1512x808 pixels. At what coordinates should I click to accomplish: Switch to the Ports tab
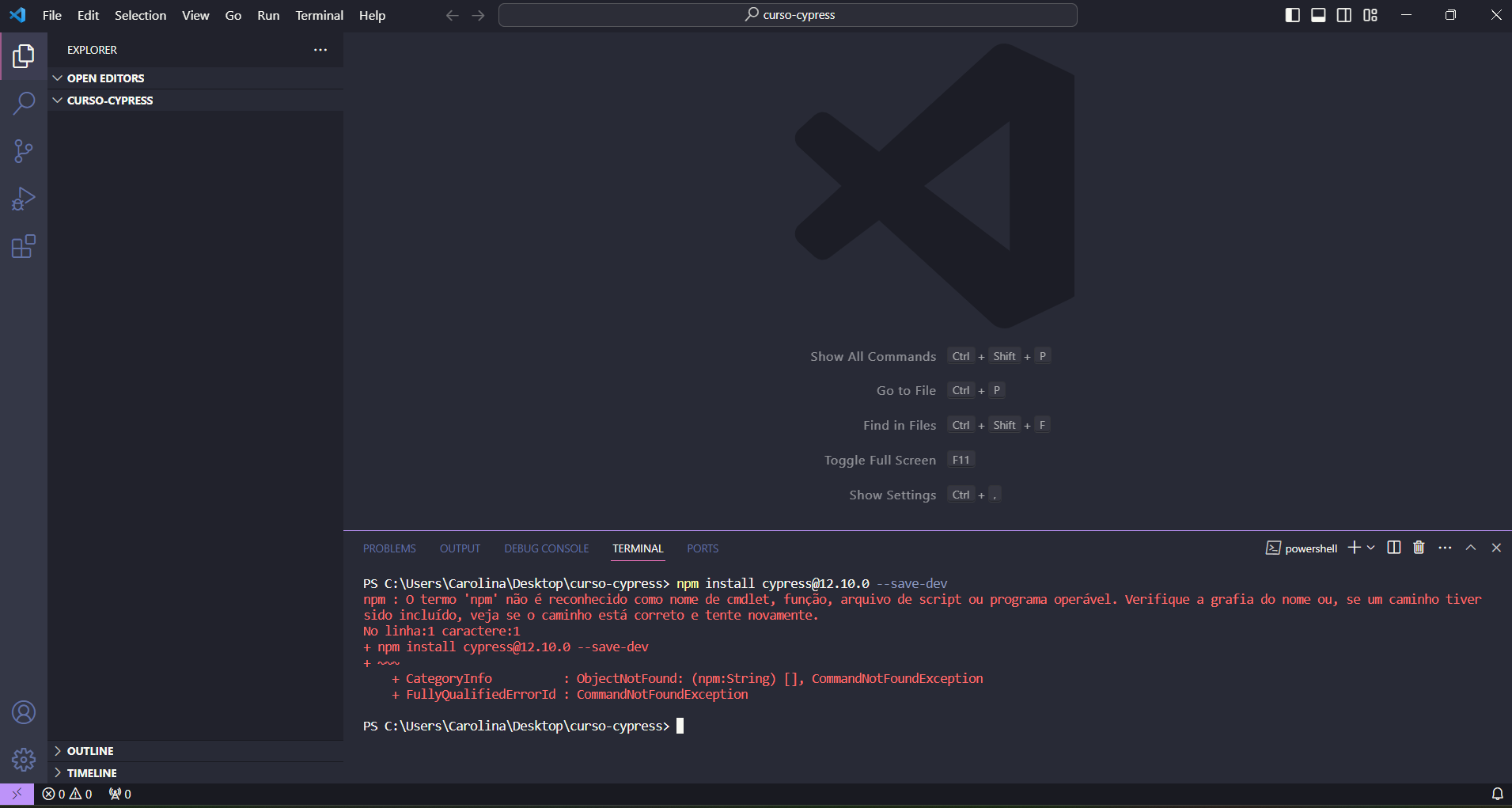[703, 548]
